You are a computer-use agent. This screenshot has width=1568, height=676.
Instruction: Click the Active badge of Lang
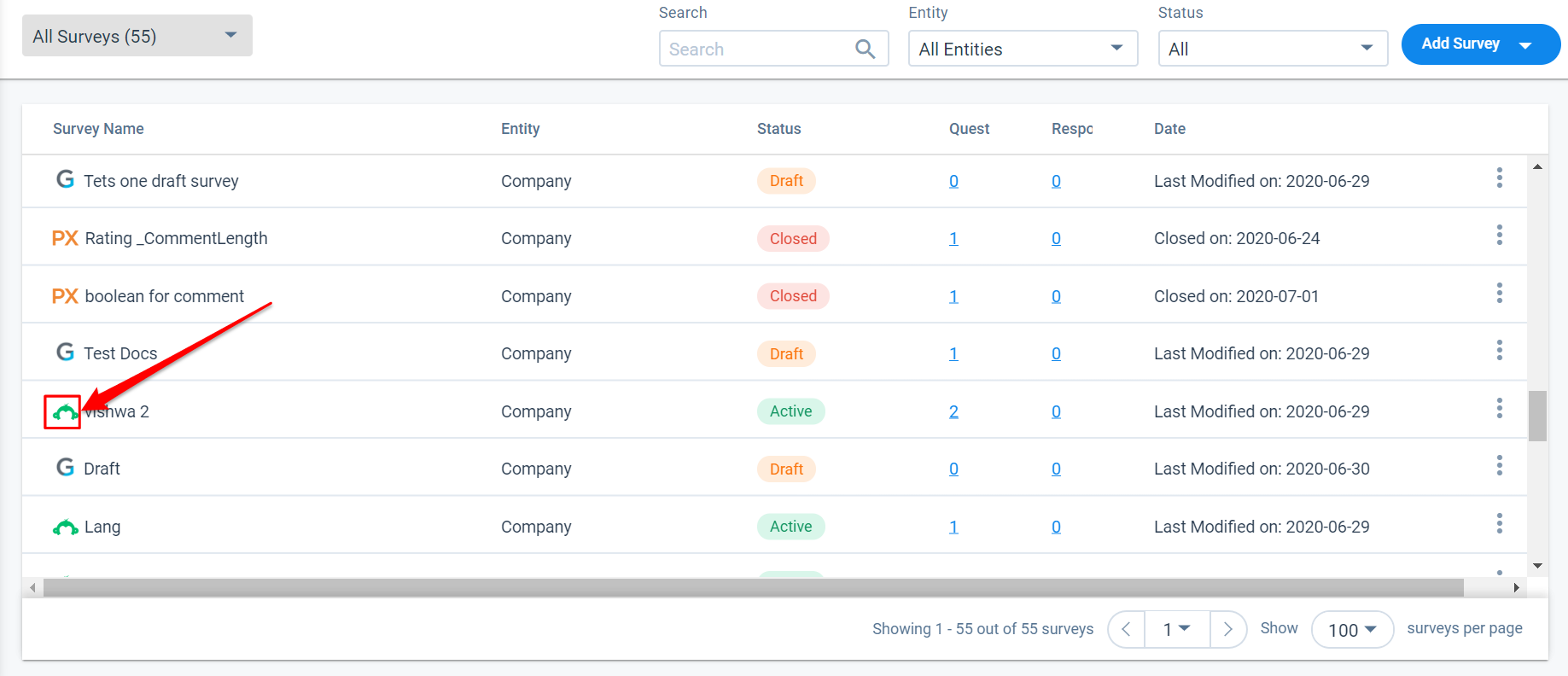click(x=790, y=527)
